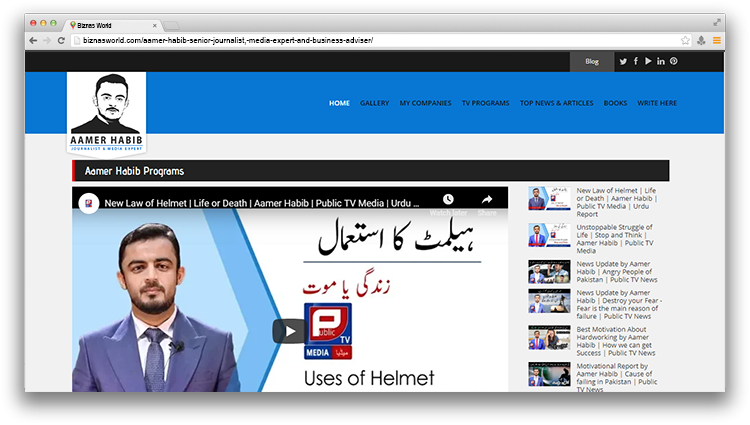Open link Unstoppable Struggle of Life
This screenshot has width=750, height=425.
click(615, 239)
